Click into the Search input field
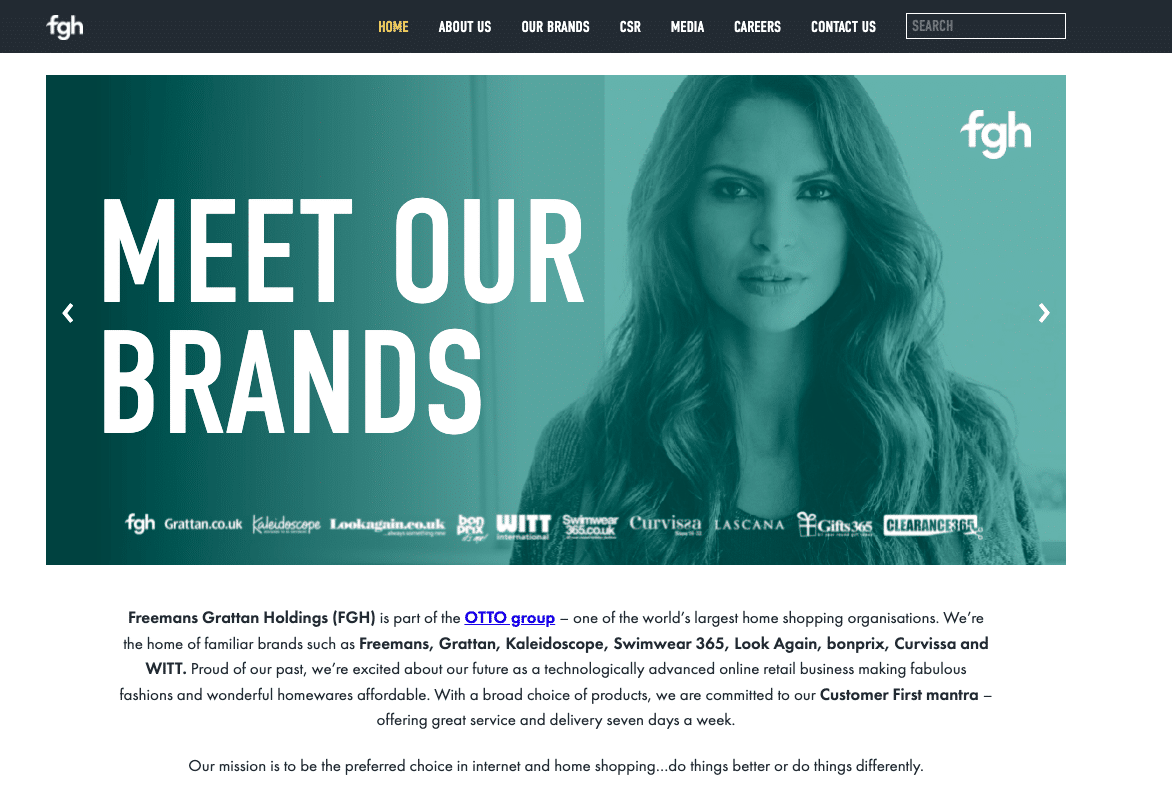Image resolution: width=1172 pixels, height=800 pixels. pos(986,26)
